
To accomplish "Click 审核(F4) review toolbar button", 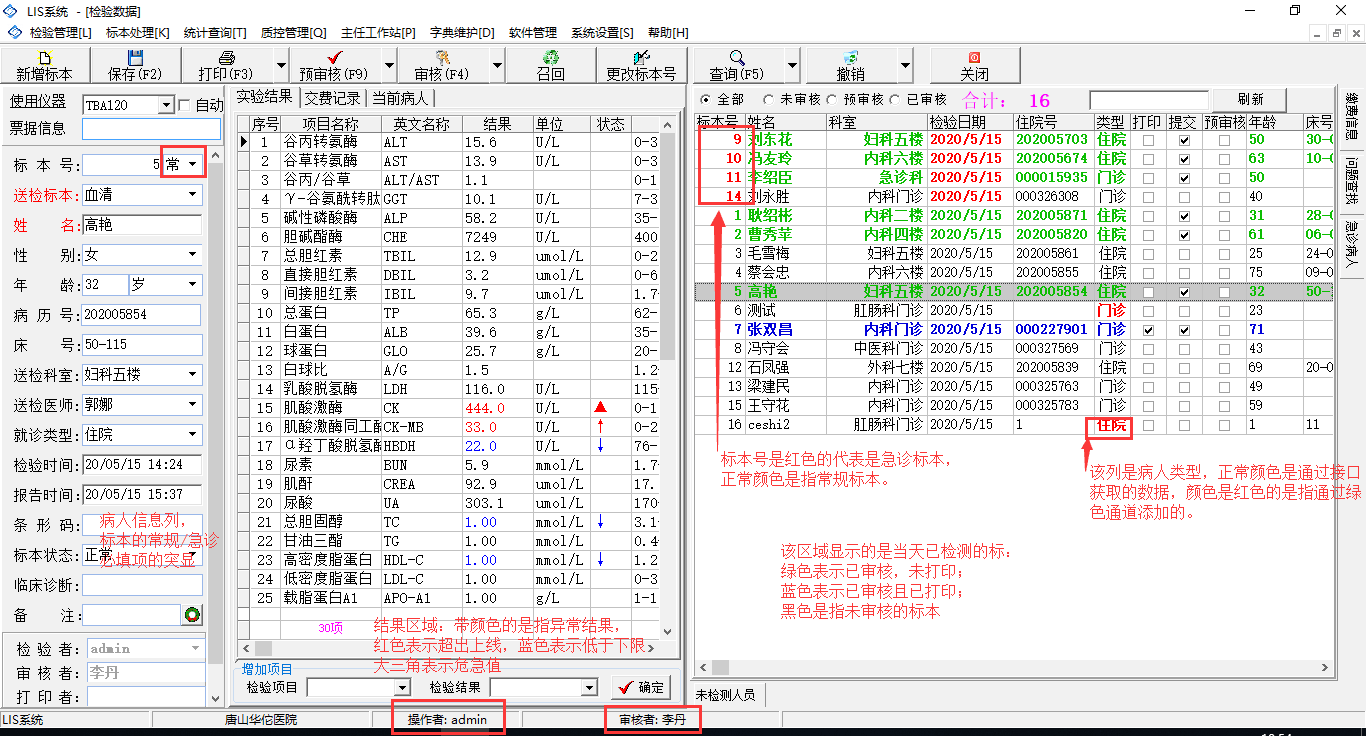I will coord(442,65).
